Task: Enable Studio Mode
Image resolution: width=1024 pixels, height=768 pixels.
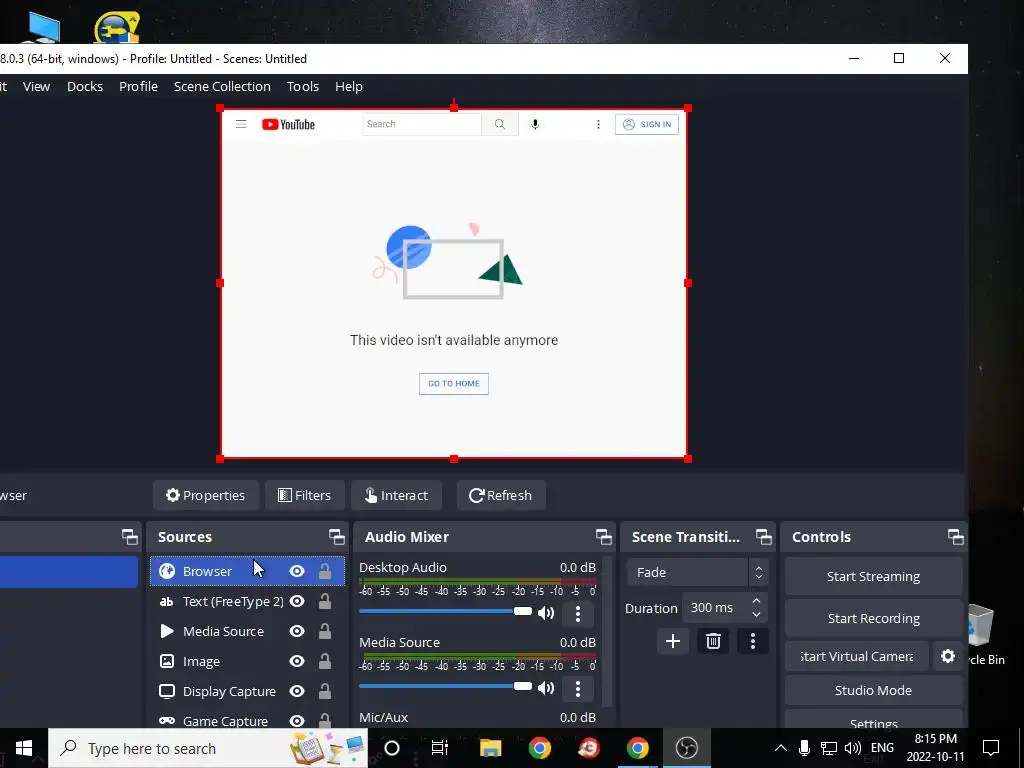Action: [x=873, y=690]
